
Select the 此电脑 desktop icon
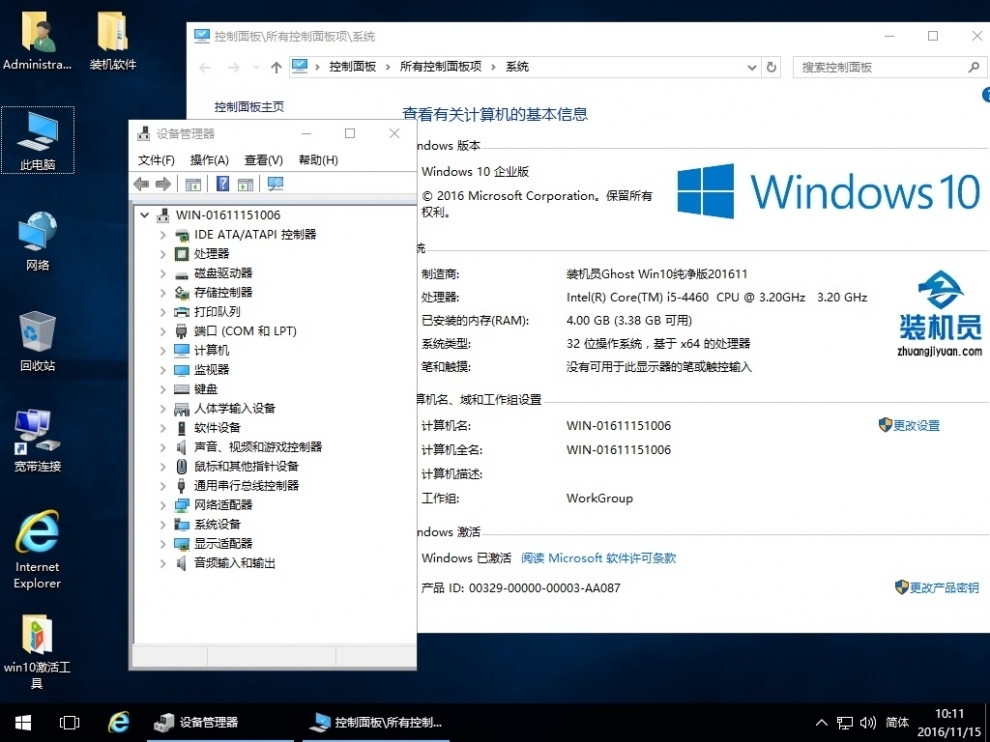pos(38,140)
